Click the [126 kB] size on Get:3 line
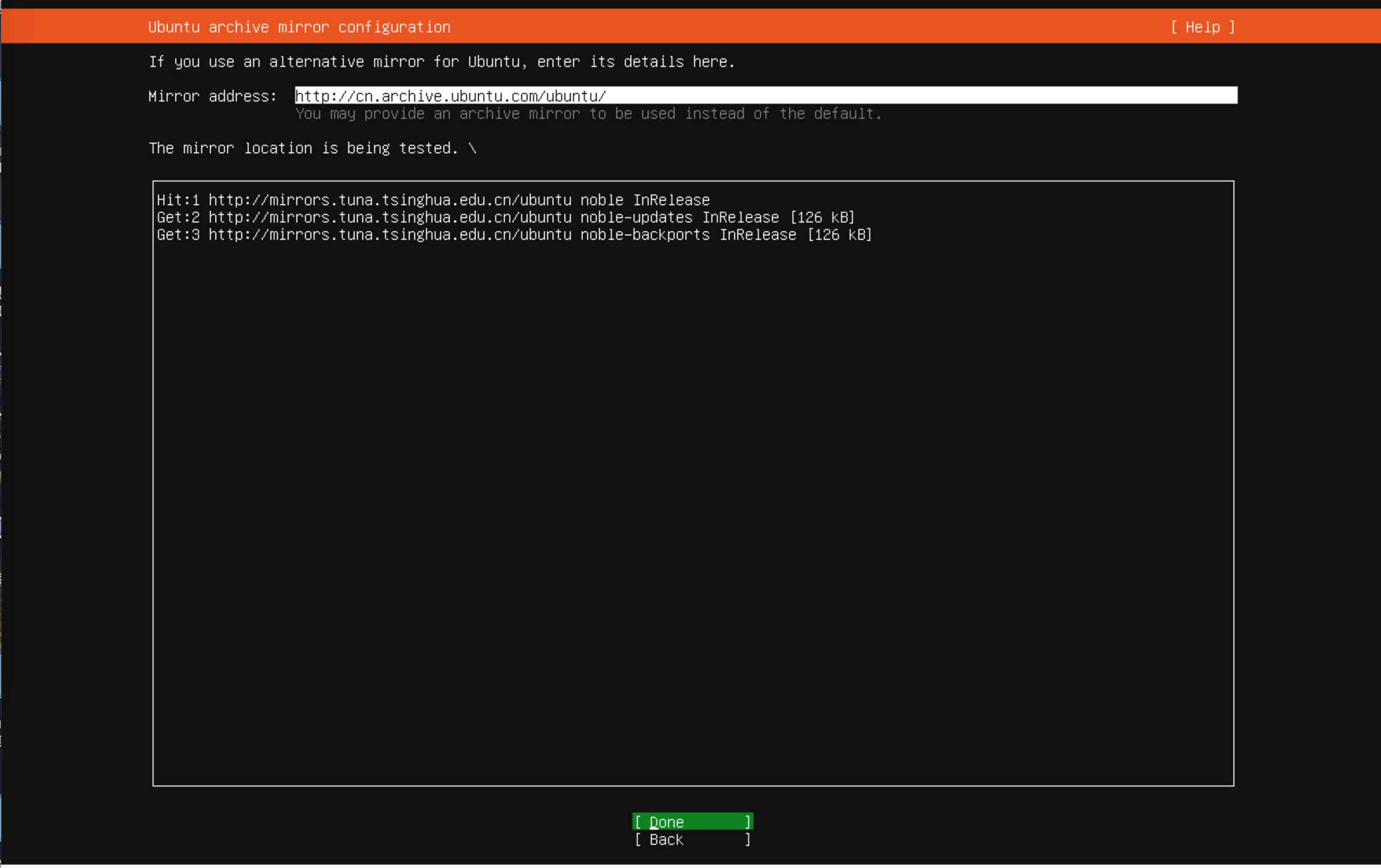The height and width of the screenshot is (868, 1381). (x=839, y=235)
